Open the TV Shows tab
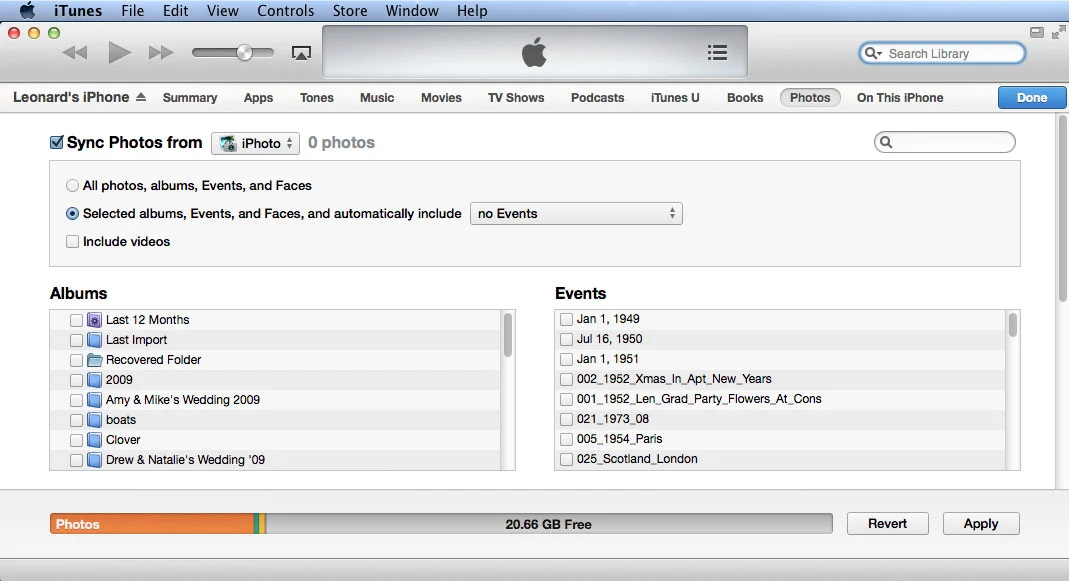 point(516,98)
